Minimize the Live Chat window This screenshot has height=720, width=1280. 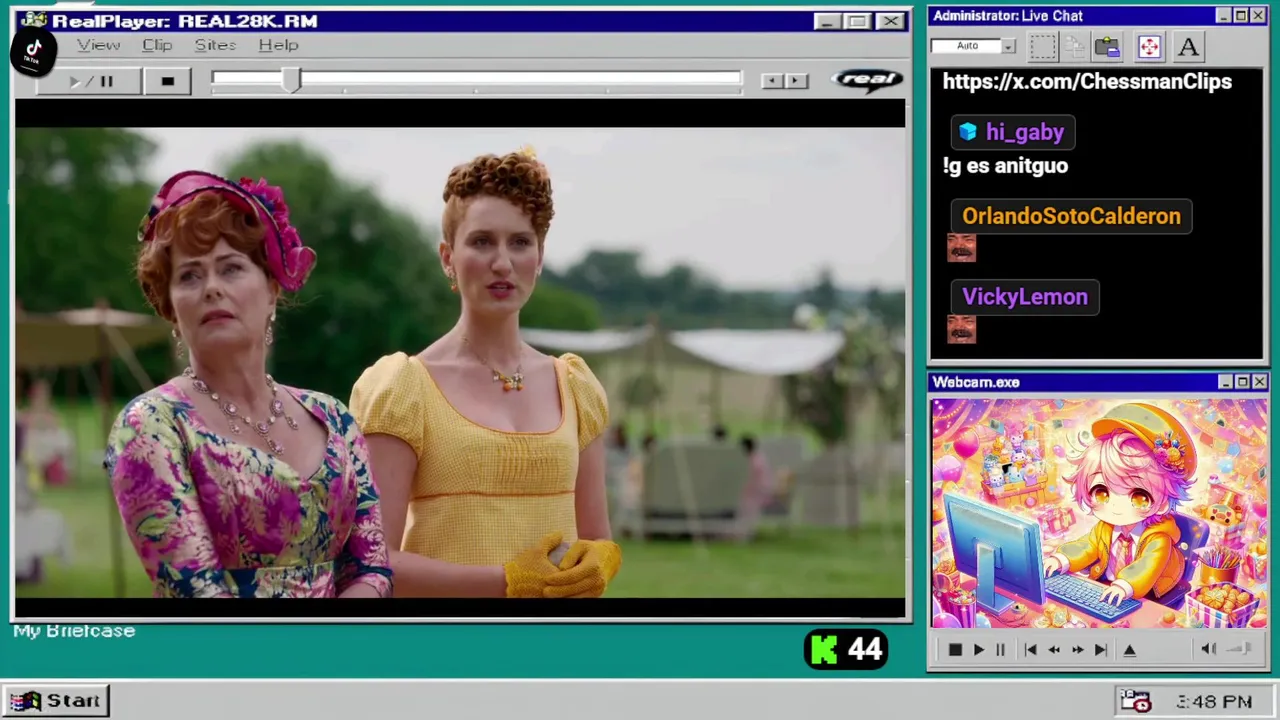pyautogui.click(x=1224, y=16)
